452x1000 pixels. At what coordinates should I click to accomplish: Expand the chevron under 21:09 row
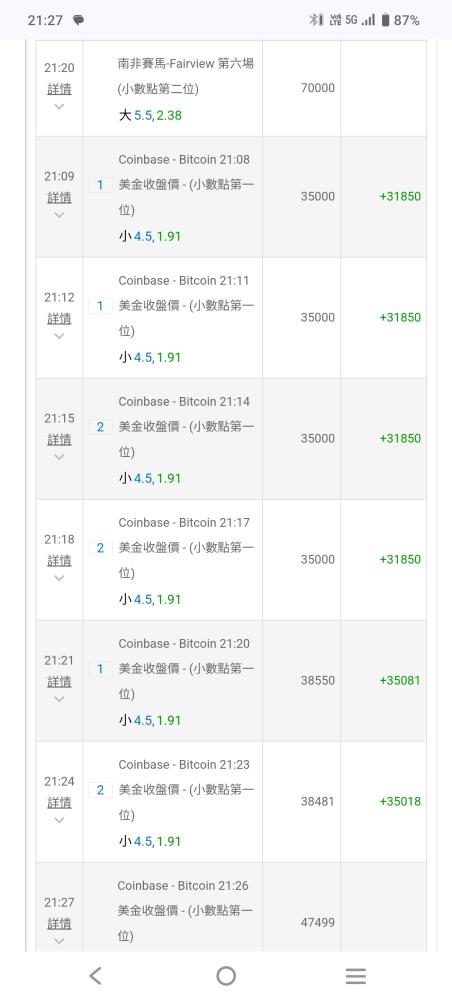tap(59, 215)
